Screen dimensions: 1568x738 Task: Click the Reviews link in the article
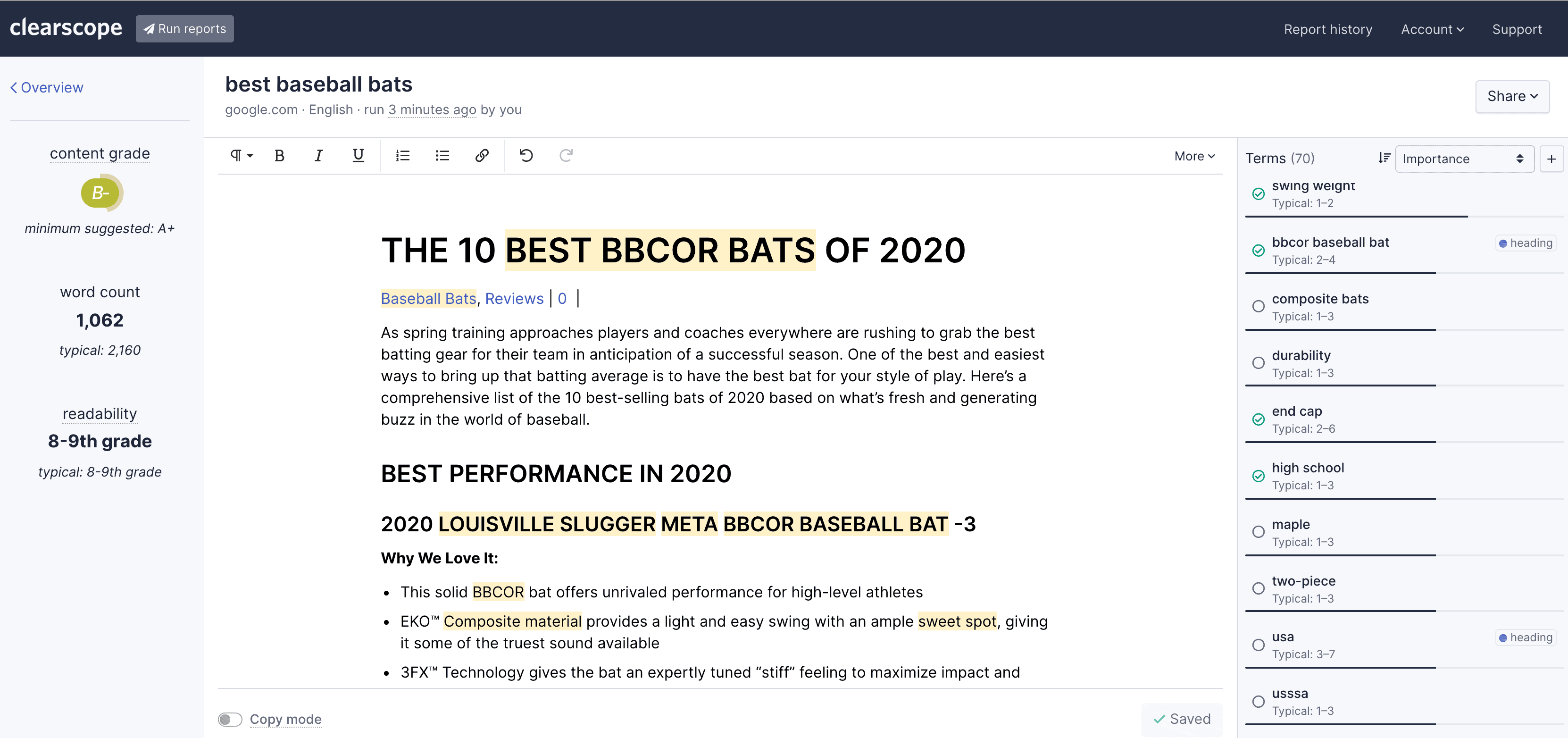[514, 298]
